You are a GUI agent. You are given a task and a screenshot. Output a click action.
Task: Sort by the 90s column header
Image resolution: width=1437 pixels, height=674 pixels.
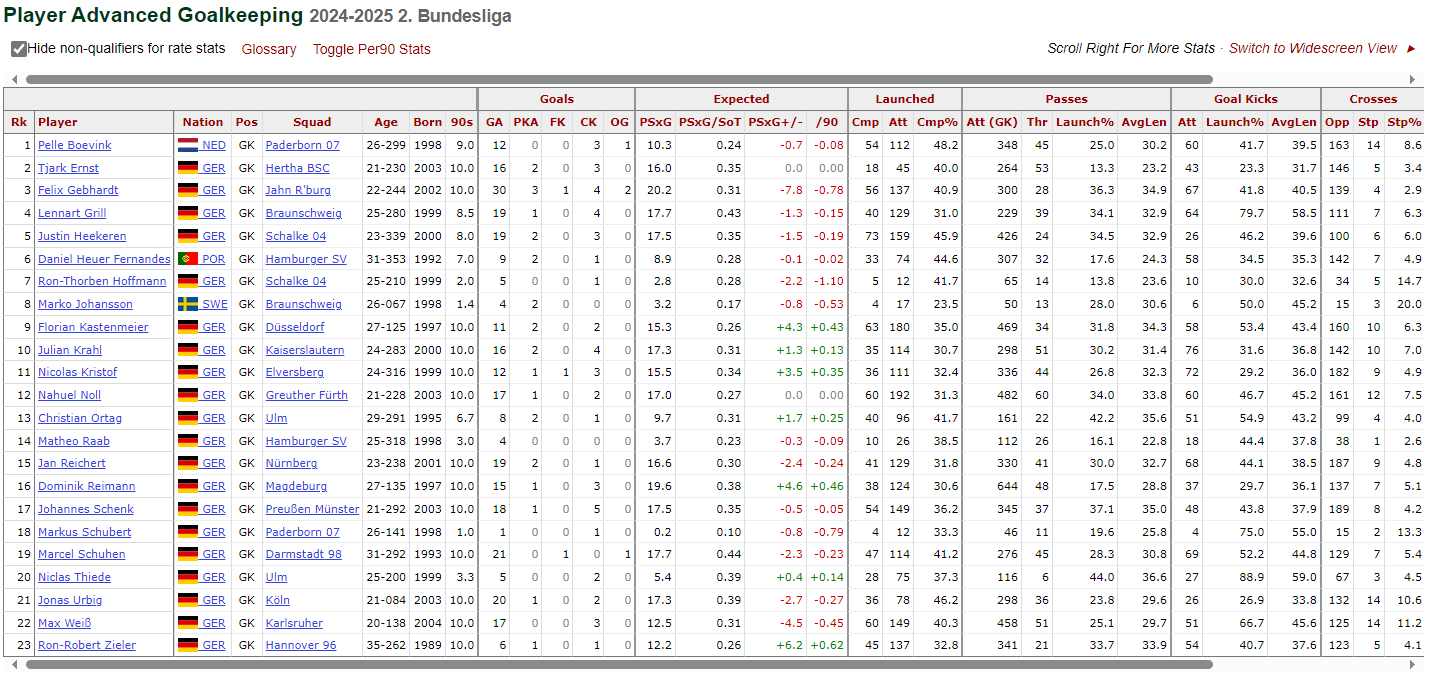point(461,122)
